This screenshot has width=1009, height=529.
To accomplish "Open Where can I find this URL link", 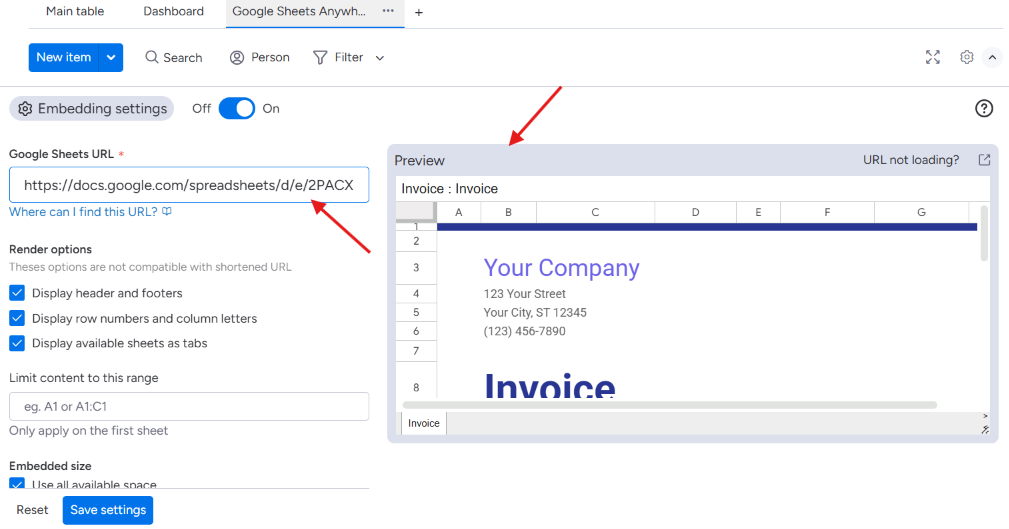I will pos(83,212).
